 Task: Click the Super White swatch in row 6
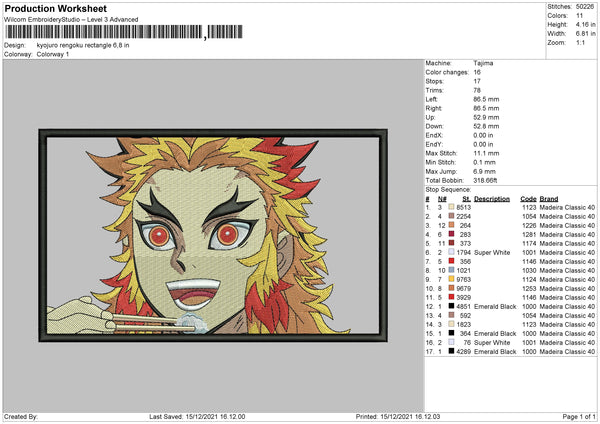tap(451, 252)
